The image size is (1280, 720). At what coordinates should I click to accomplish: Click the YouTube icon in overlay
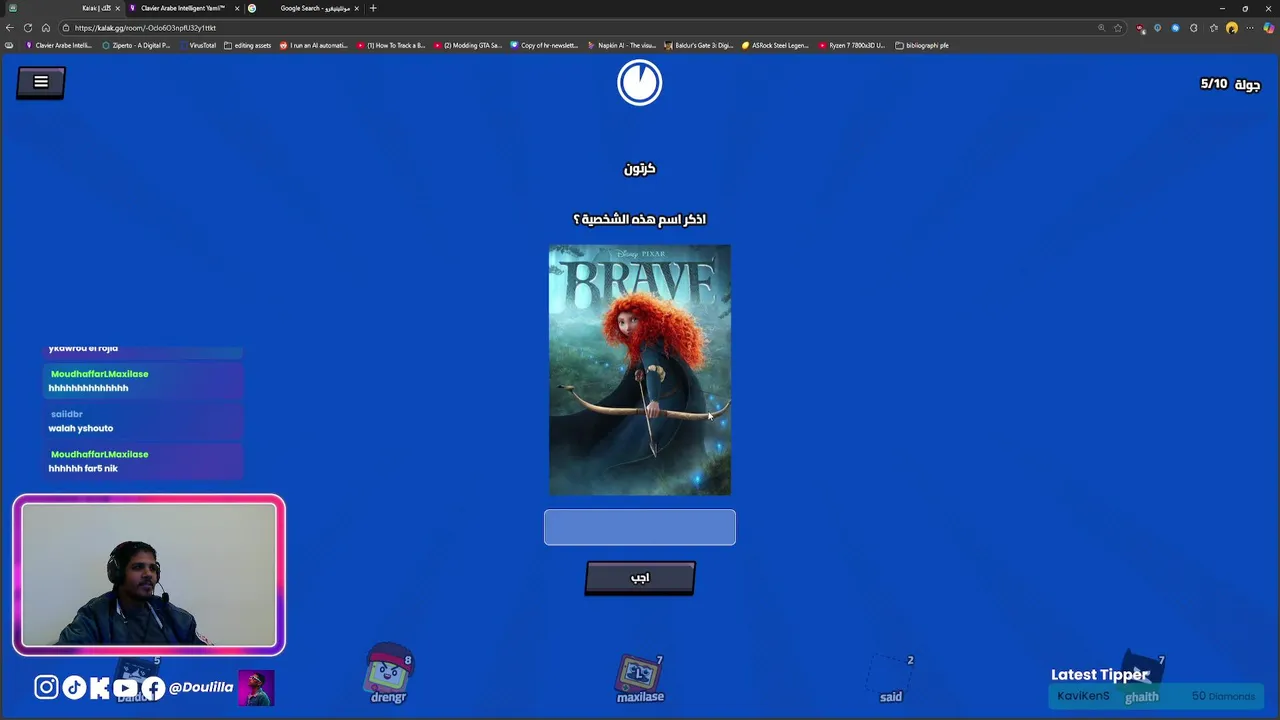point(125,687)
